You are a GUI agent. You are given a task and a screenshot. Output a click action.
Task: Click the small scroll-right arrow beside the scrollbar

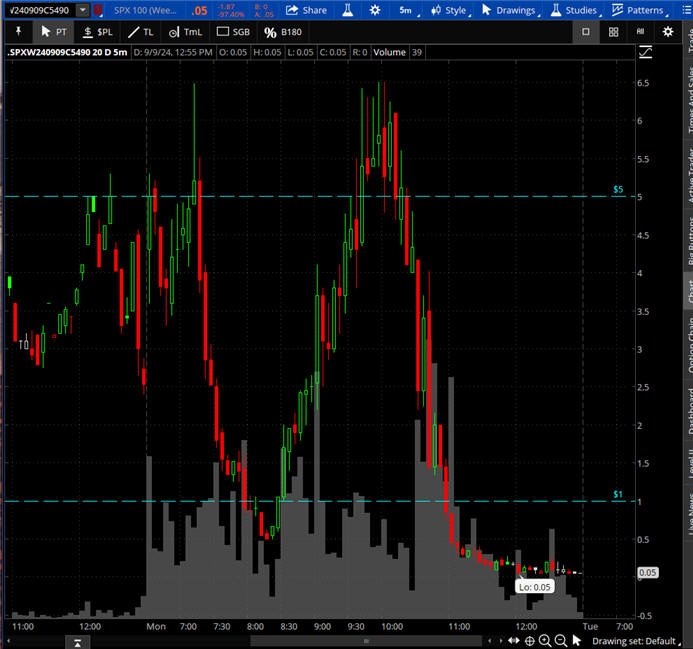coord(500,641)
